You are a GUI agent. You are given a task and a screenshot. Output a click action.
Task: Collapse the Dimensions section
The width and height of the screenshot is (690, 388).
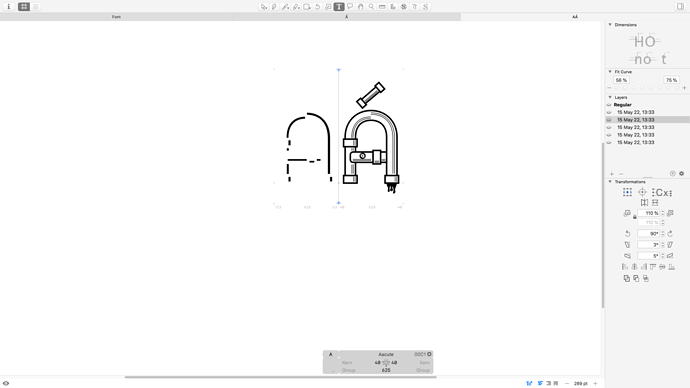coord(610,25)
